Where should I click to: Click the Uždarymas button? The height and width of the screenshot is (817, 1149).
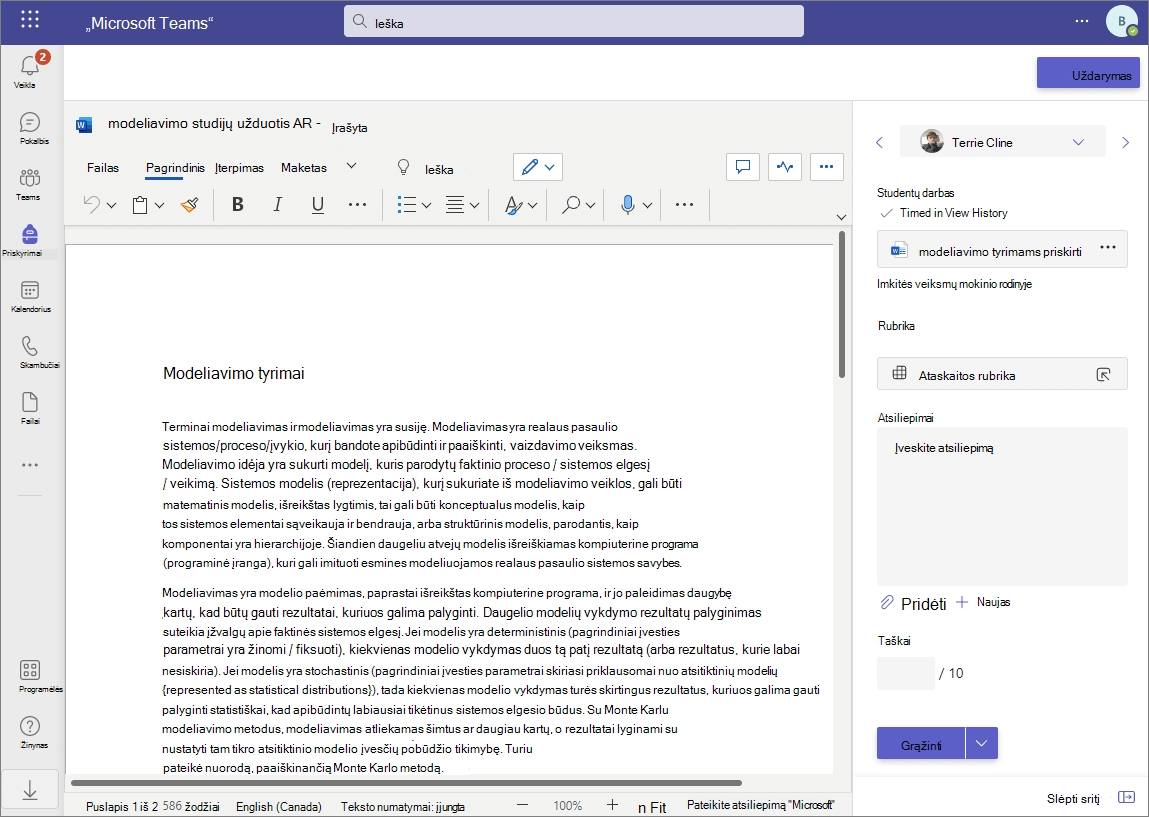click(1088, 73)
